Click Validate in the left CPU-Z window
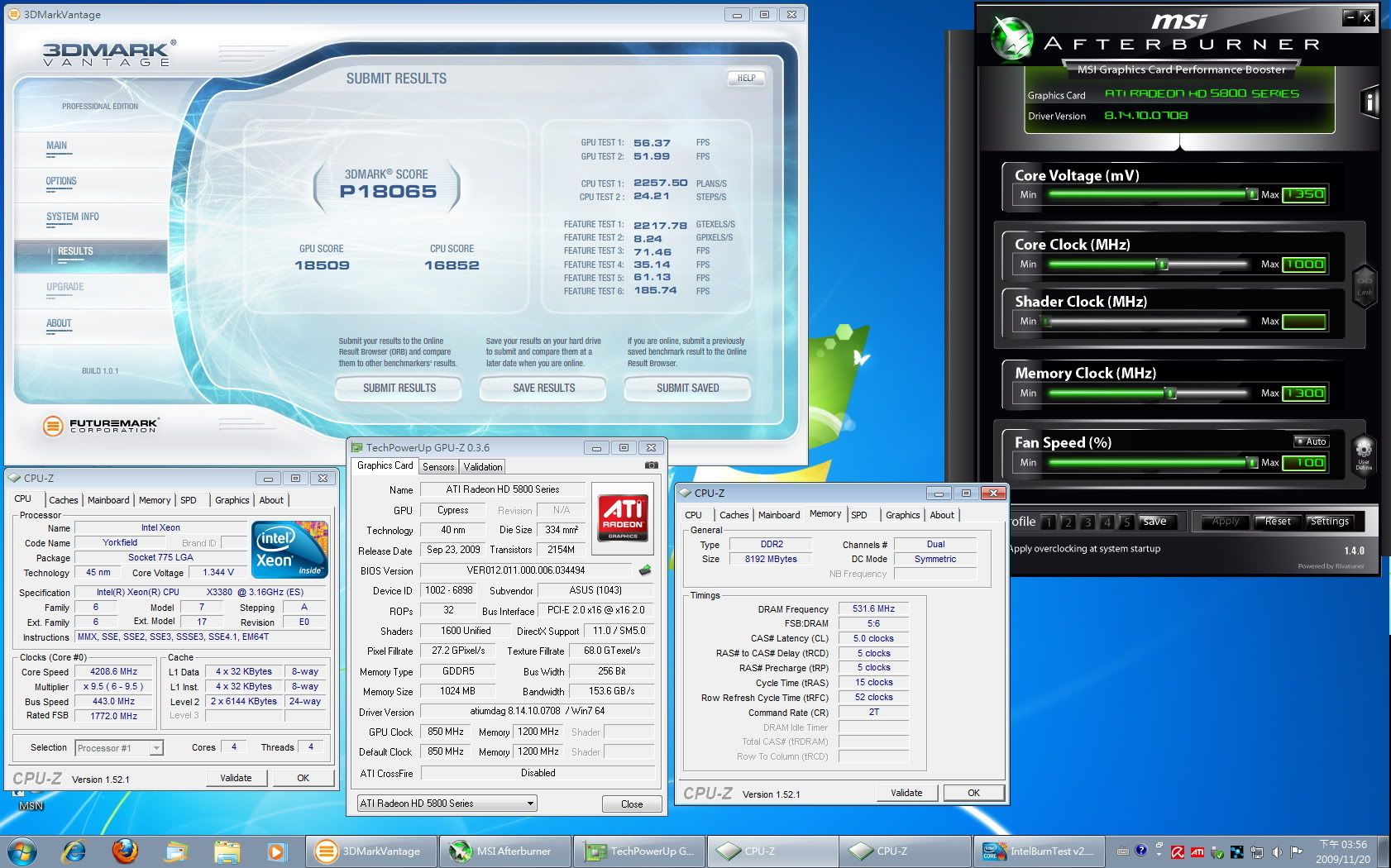 click(236, 778)
